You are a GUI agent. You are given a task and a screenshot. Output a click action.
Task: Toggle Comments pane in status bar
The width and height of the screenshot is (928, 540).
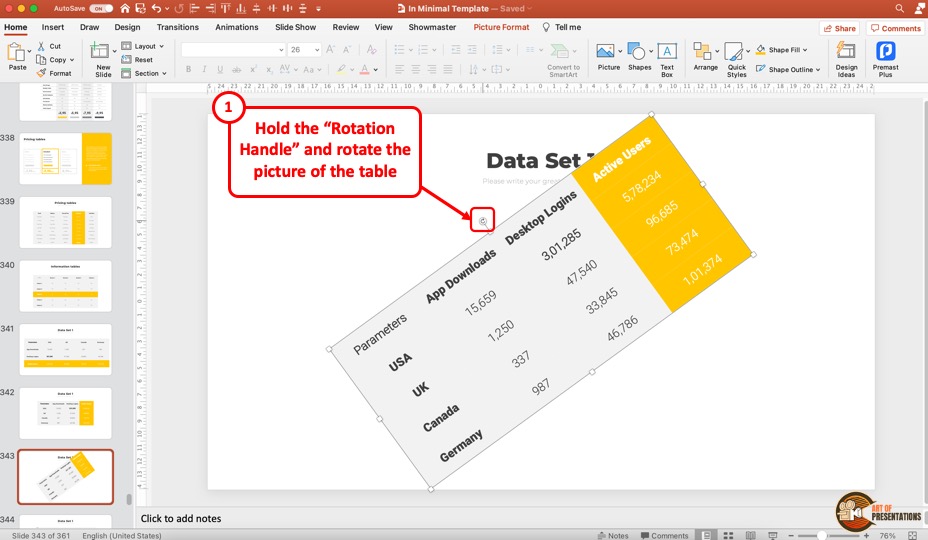[665, 535]
